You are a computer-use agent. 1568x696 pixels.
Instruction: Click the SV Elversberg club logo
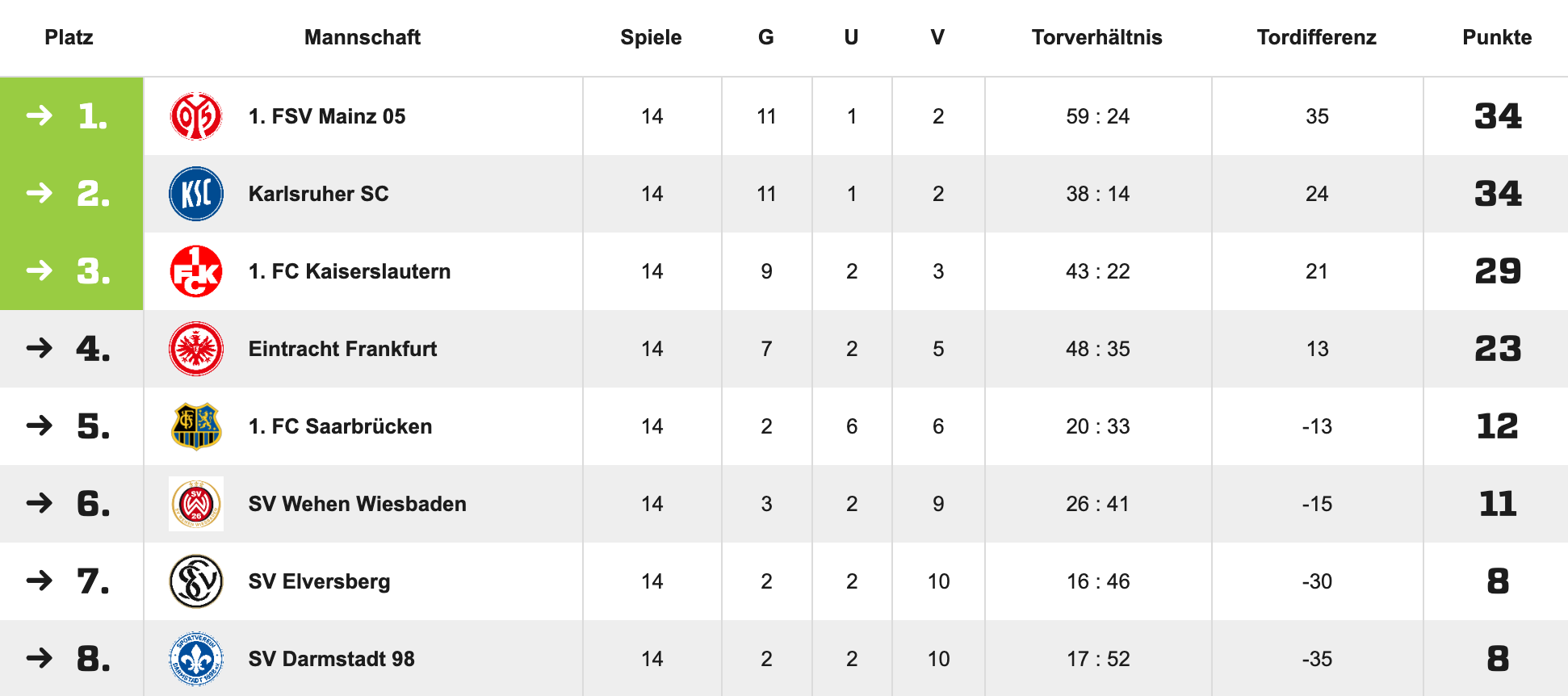pos(196,581)
